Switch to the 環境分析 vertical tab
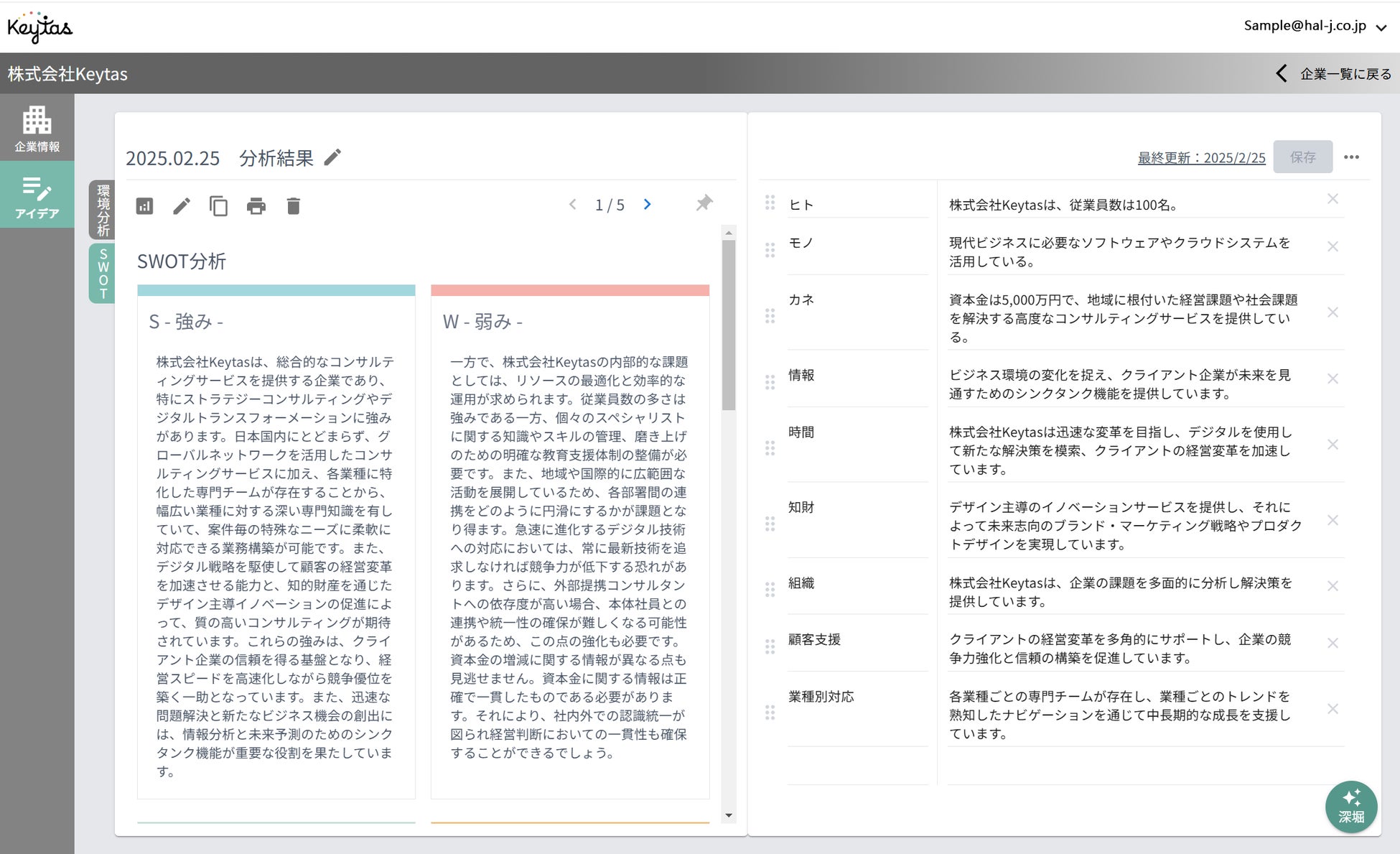 (x=103, y=210)
